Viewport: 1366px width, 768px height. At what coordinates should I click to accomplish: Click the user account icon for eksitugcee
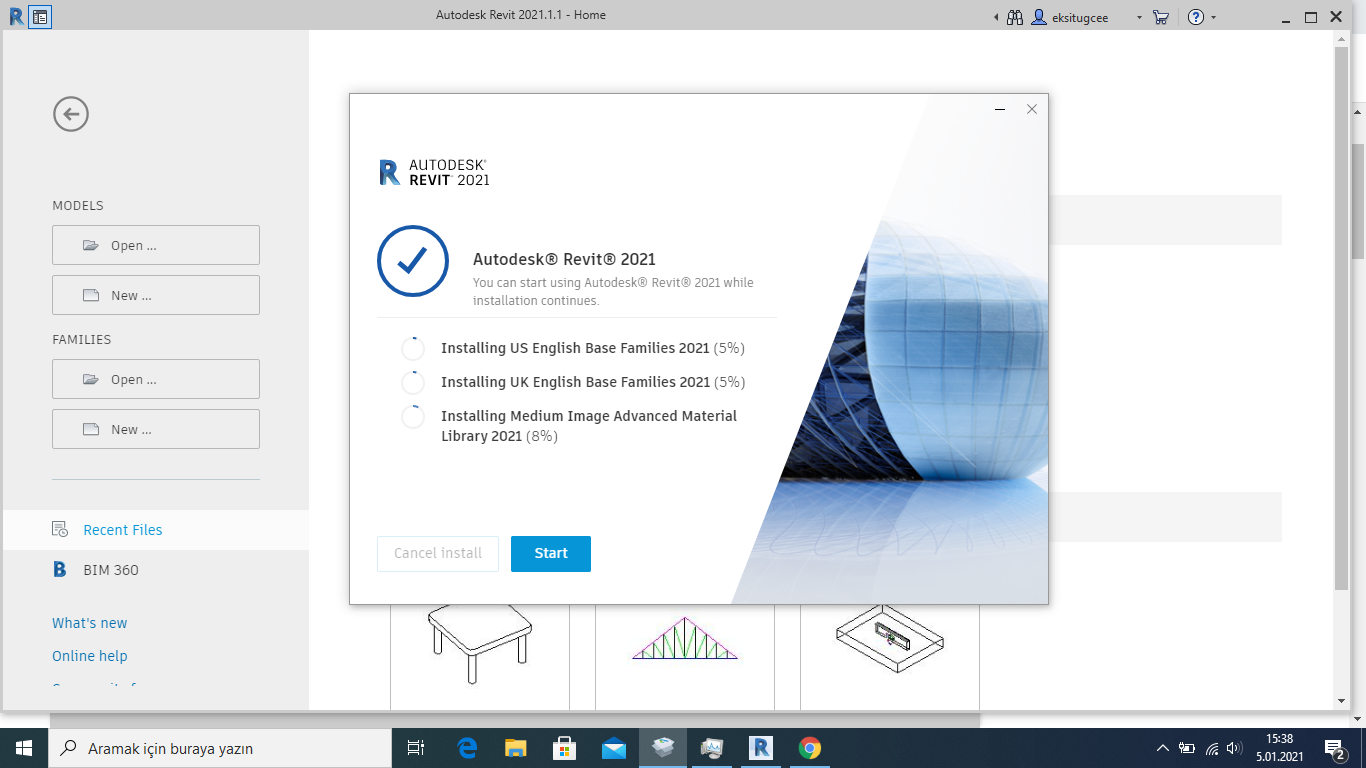click(1040, 17)
